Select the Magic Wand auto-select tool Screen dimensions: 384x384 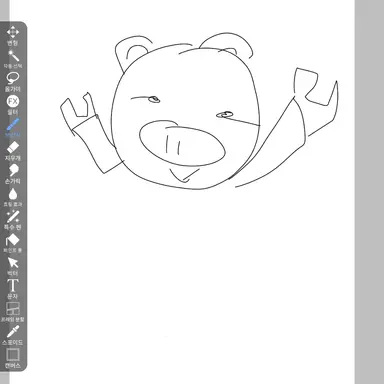point(13,59)
